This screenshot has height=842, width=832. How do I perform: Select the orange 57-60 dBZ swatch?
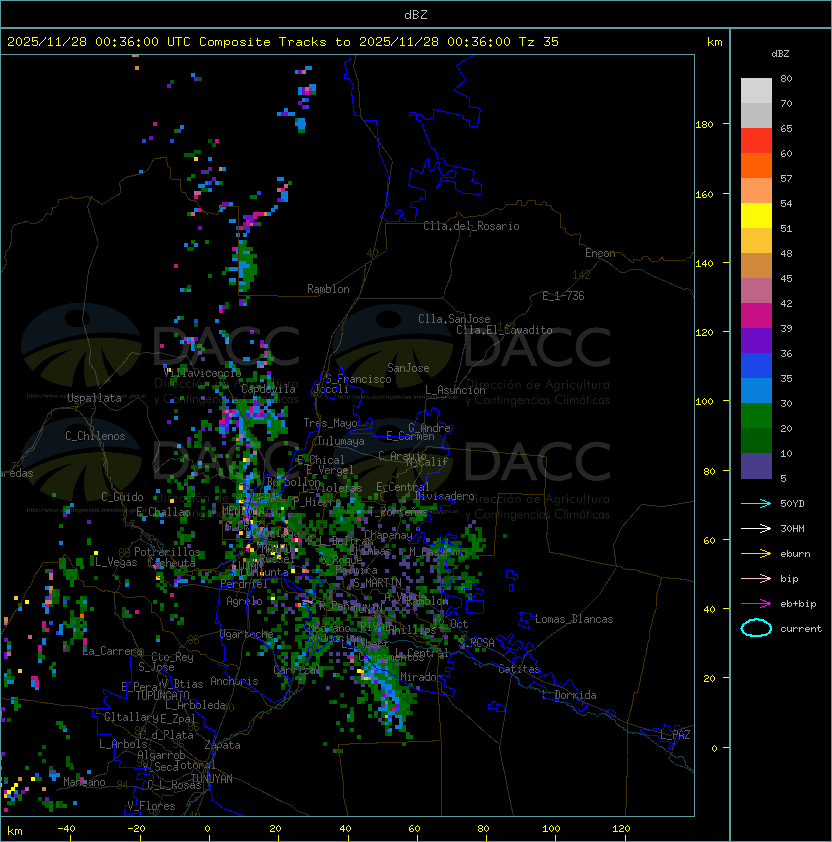pyautogui.click(x=756, y=165)
